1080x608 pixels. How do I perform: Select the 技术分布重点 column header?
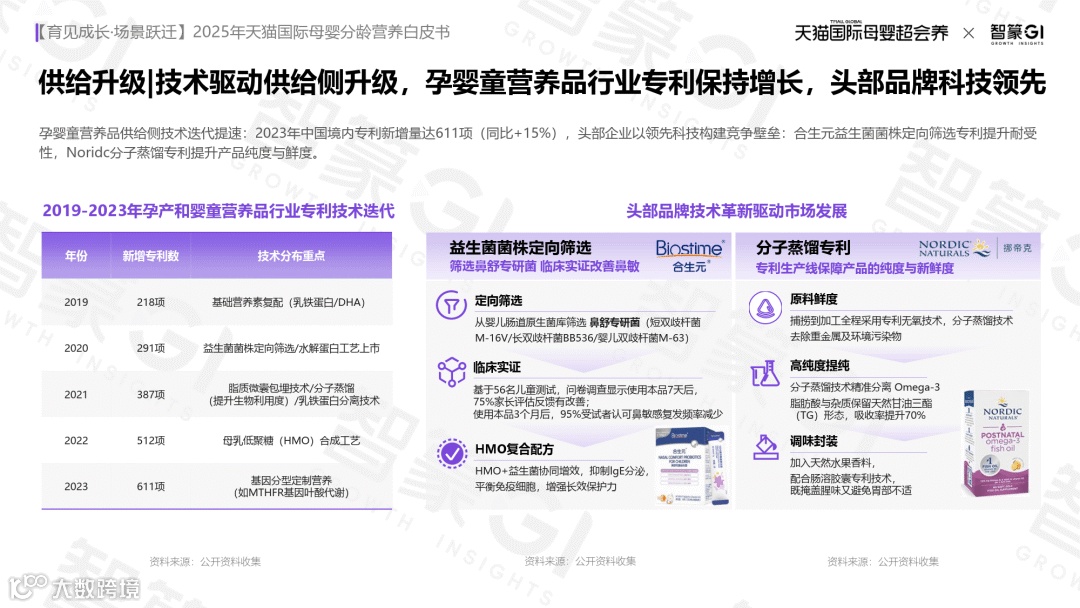coord(291,255)
